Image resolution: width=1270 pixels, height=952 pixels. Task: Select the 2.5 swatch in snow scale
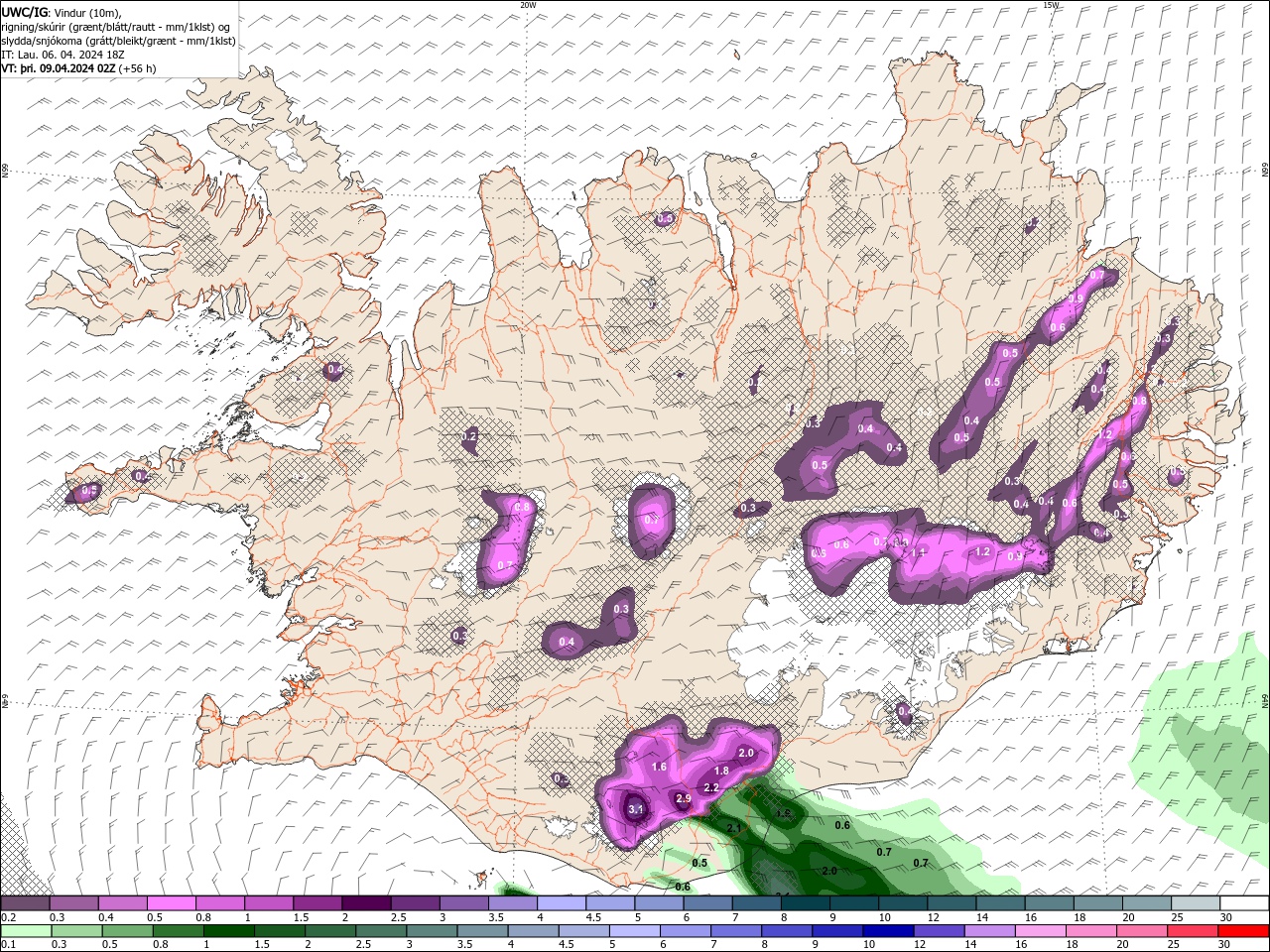click(x=415, y=903)
